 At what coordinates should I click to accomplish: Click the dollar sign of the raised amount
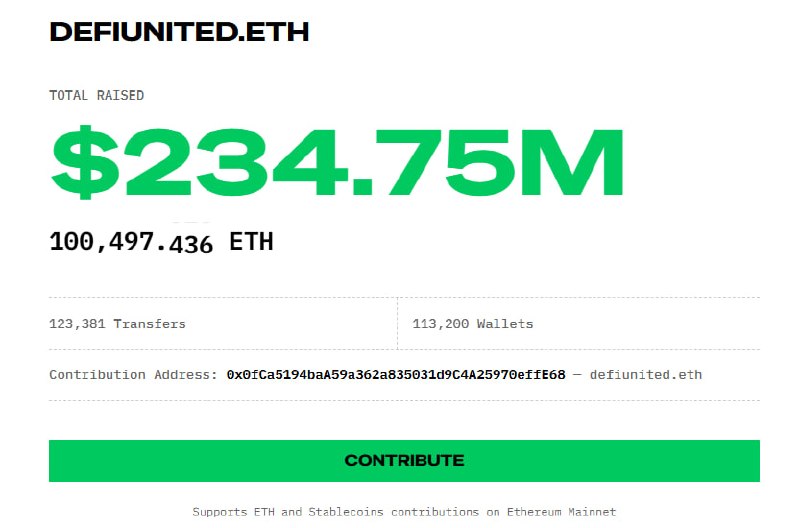coord(86,161)
